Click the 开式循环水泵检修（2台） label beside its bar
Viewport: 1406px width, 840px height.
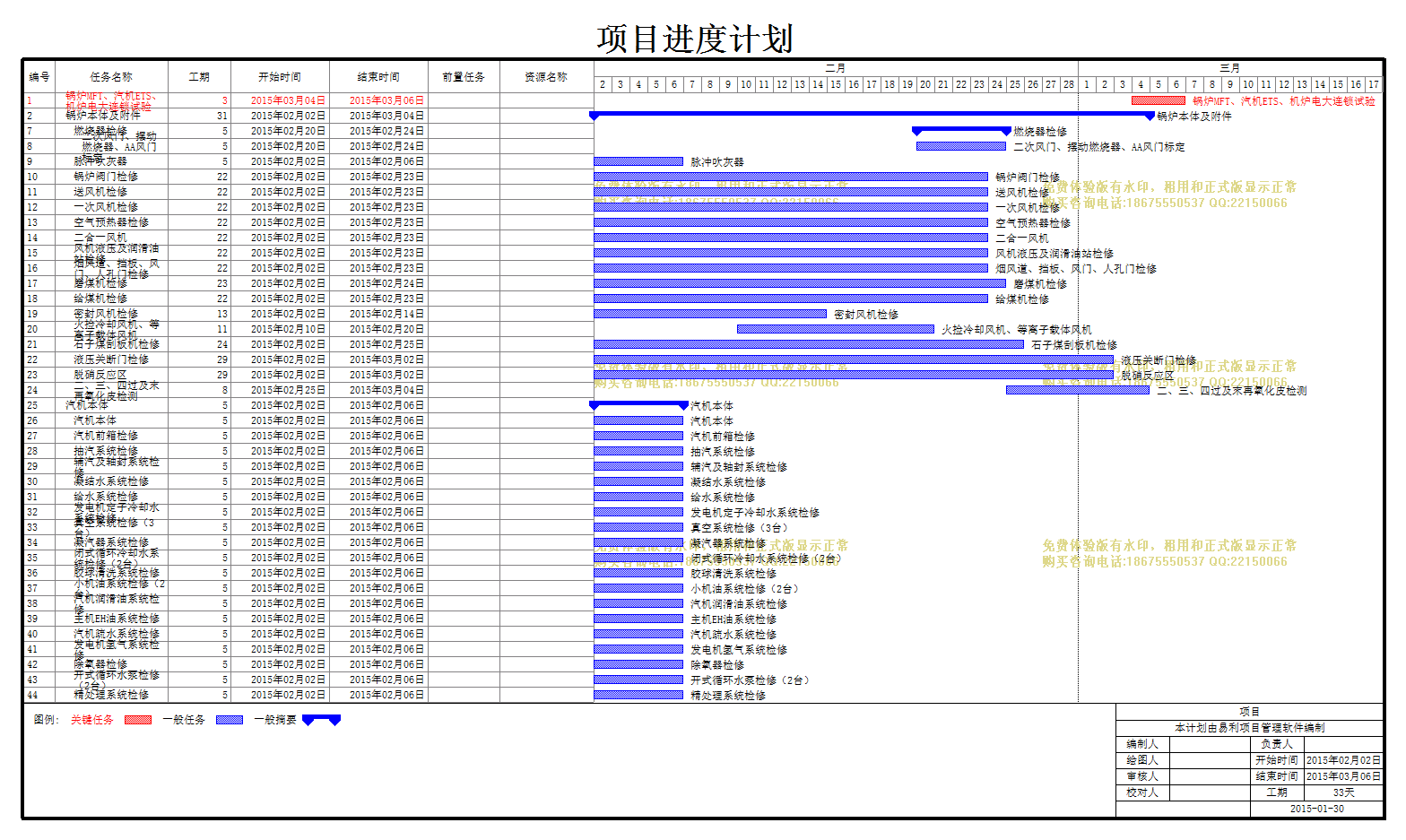750,680
